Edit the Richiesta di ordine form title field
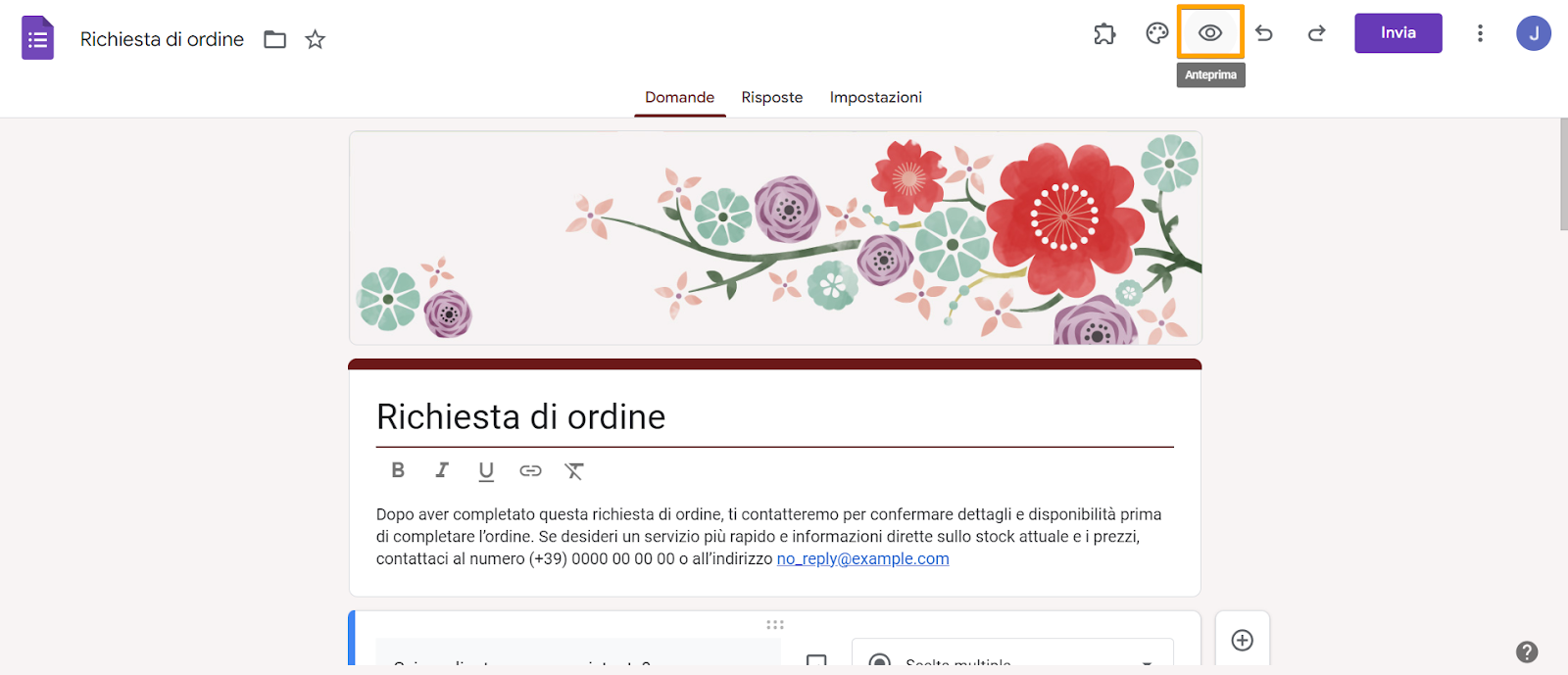Image resolution: width=1568 pixels, height=675 pixels. pos(775,417)
